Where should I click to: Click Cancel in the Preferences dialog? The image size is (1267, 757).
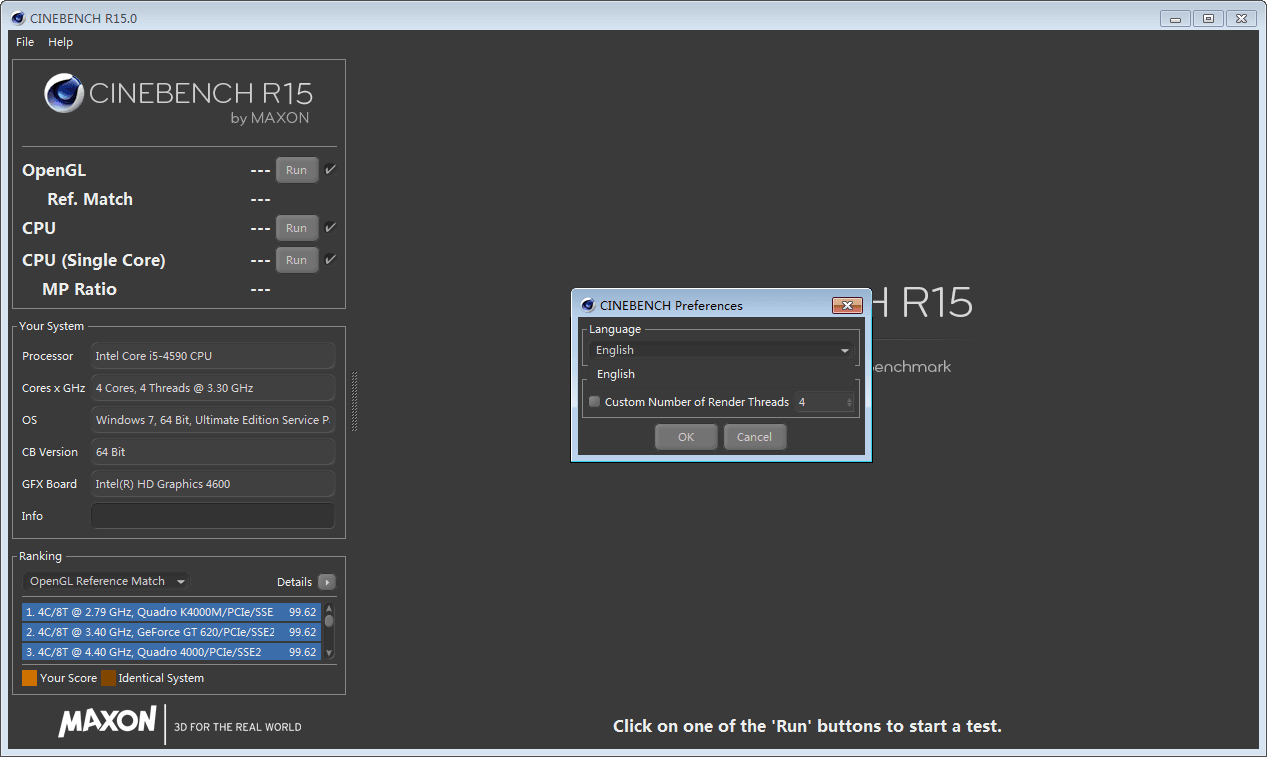pyautogui.click(x=754, y=436)
